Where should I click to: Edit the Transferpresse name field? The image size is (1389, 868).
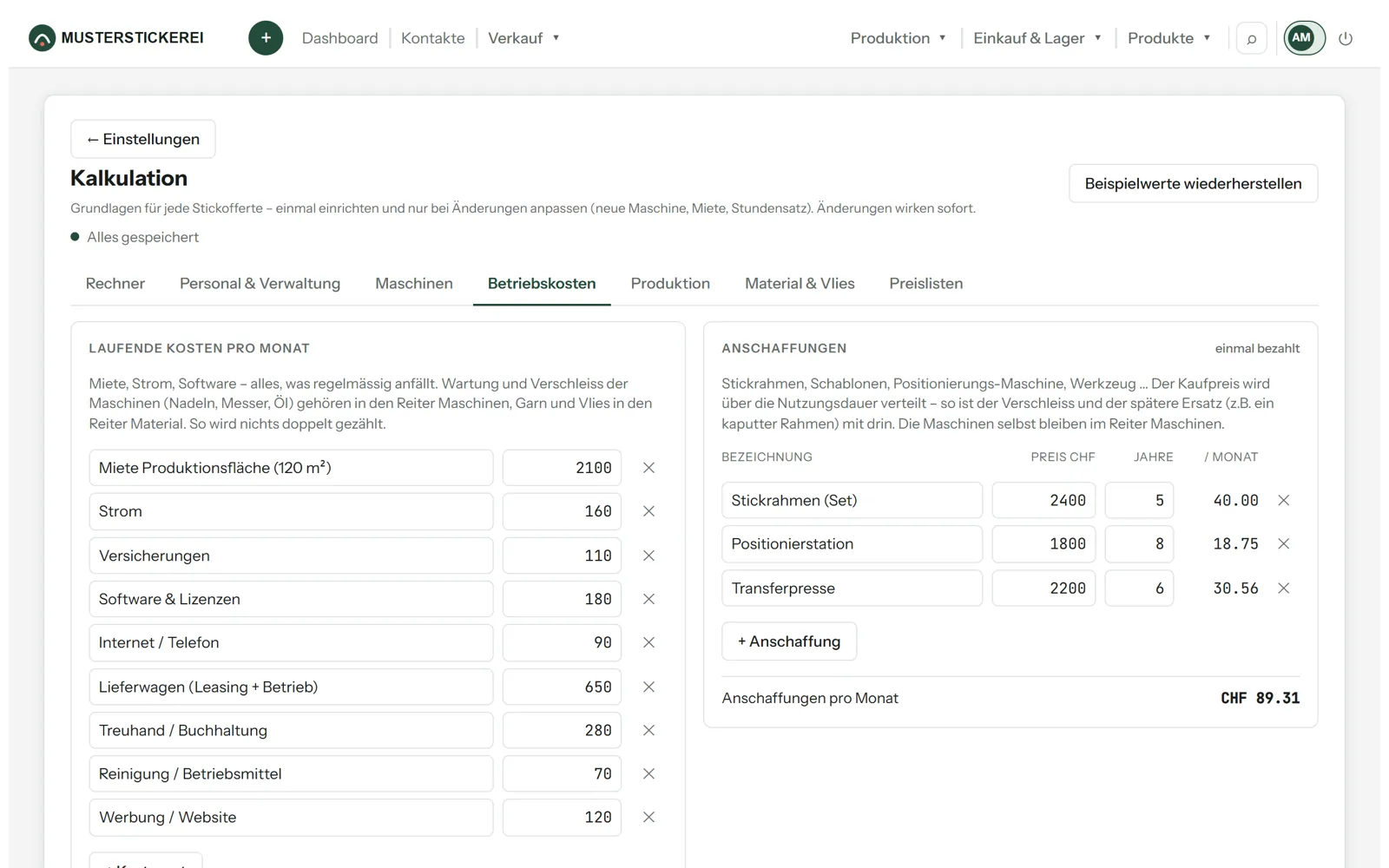[852, 588]
